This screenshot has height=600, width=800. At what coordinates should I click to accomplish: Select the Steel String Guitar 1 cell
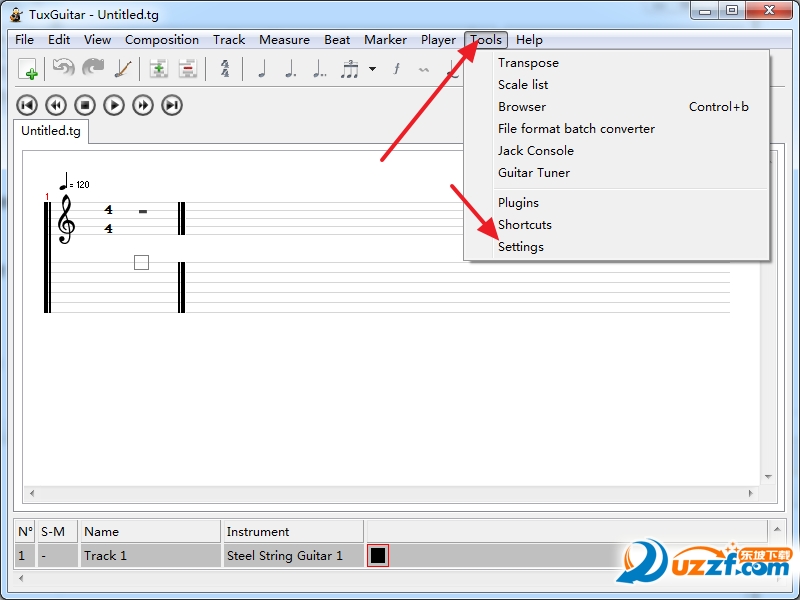click(292, 556)
